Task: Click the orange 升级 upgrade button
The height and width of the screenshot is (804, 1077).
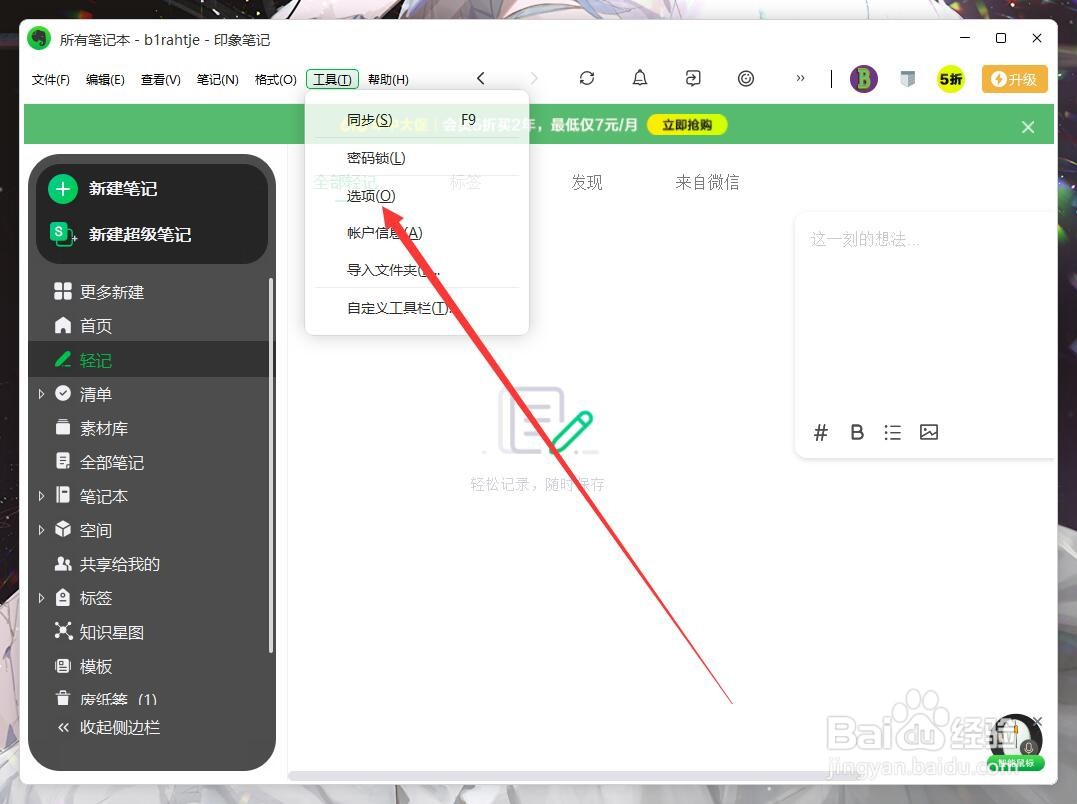Action: tap(1014, 79)
